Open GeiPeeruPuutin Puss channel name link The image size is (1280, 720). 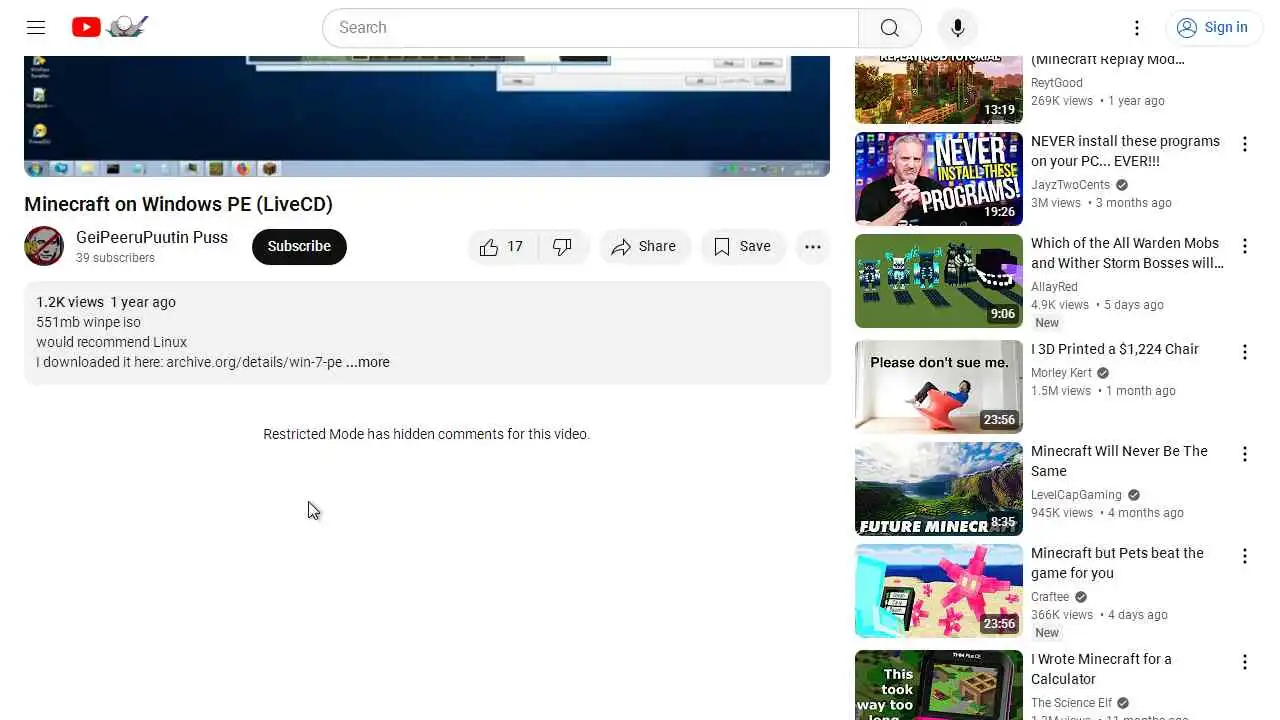pos(152,237)
